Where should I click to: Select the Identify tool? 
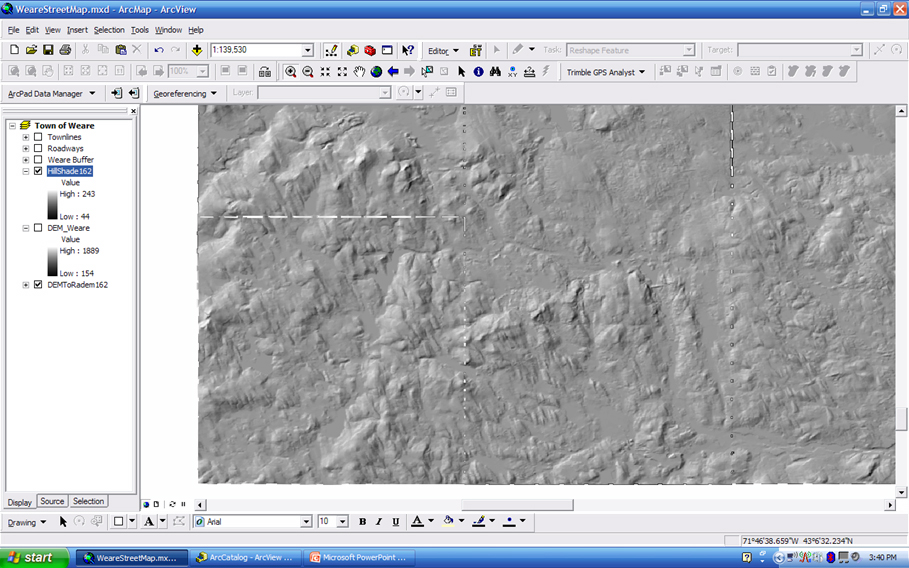[478, 72]
